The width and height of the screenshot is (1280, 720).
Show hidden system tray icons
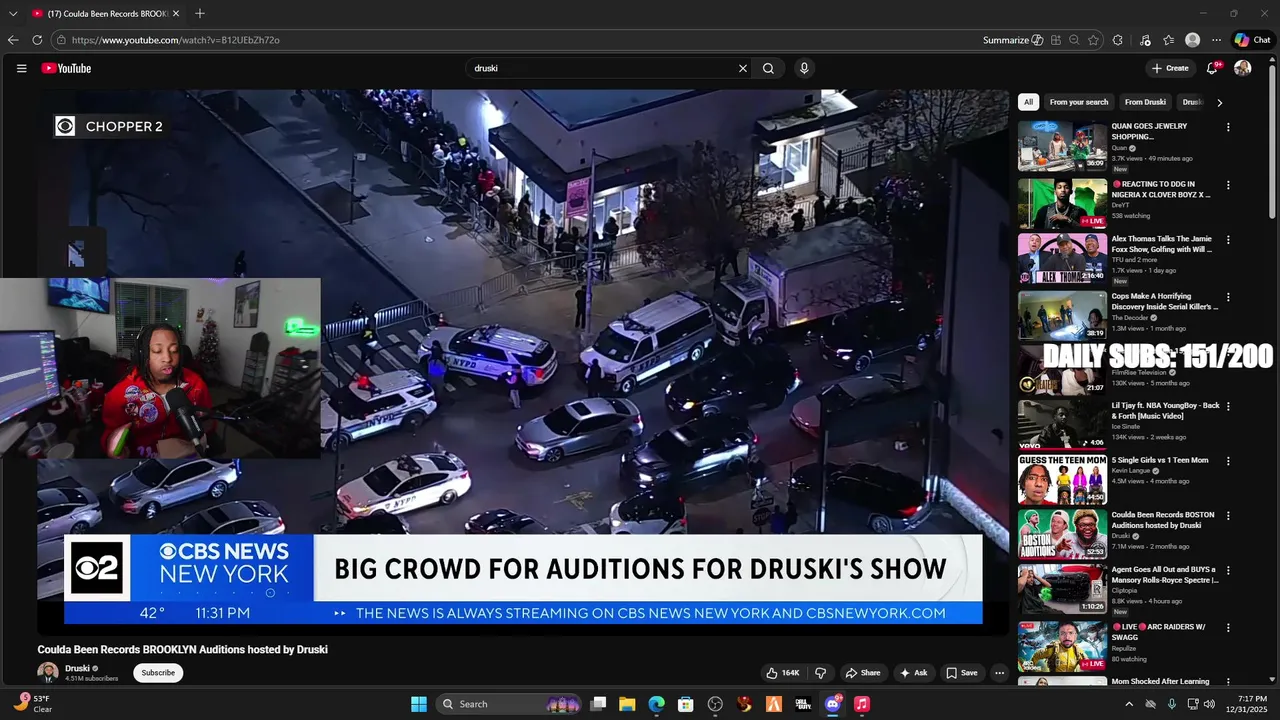(1129, 704)
